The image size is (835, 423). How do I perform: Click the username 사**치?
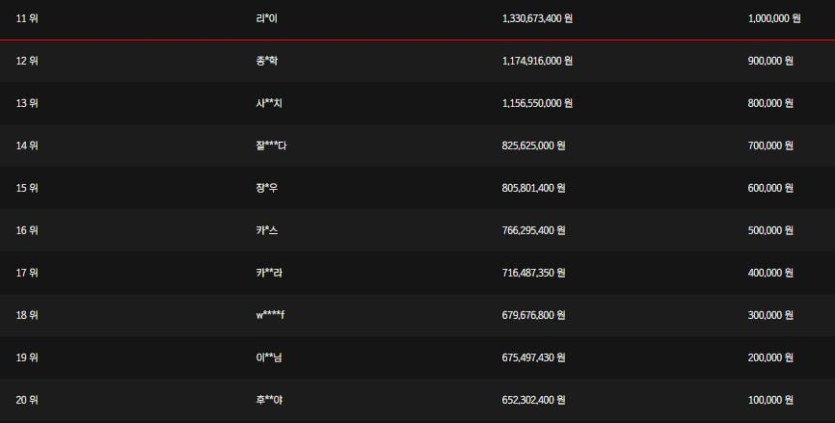(269, 103)
